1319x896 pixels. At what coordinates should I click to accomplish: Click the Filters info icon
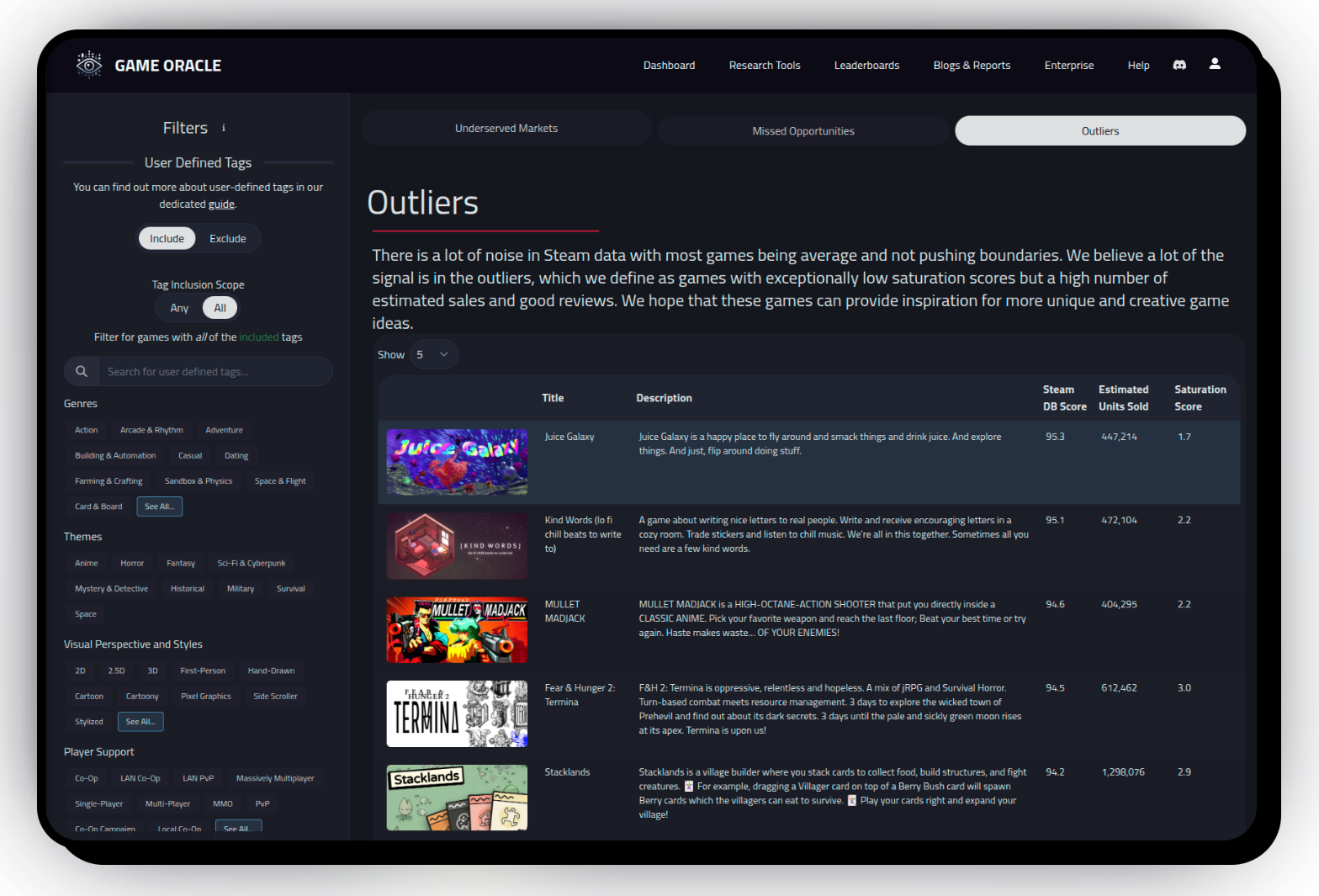point(224,128)
